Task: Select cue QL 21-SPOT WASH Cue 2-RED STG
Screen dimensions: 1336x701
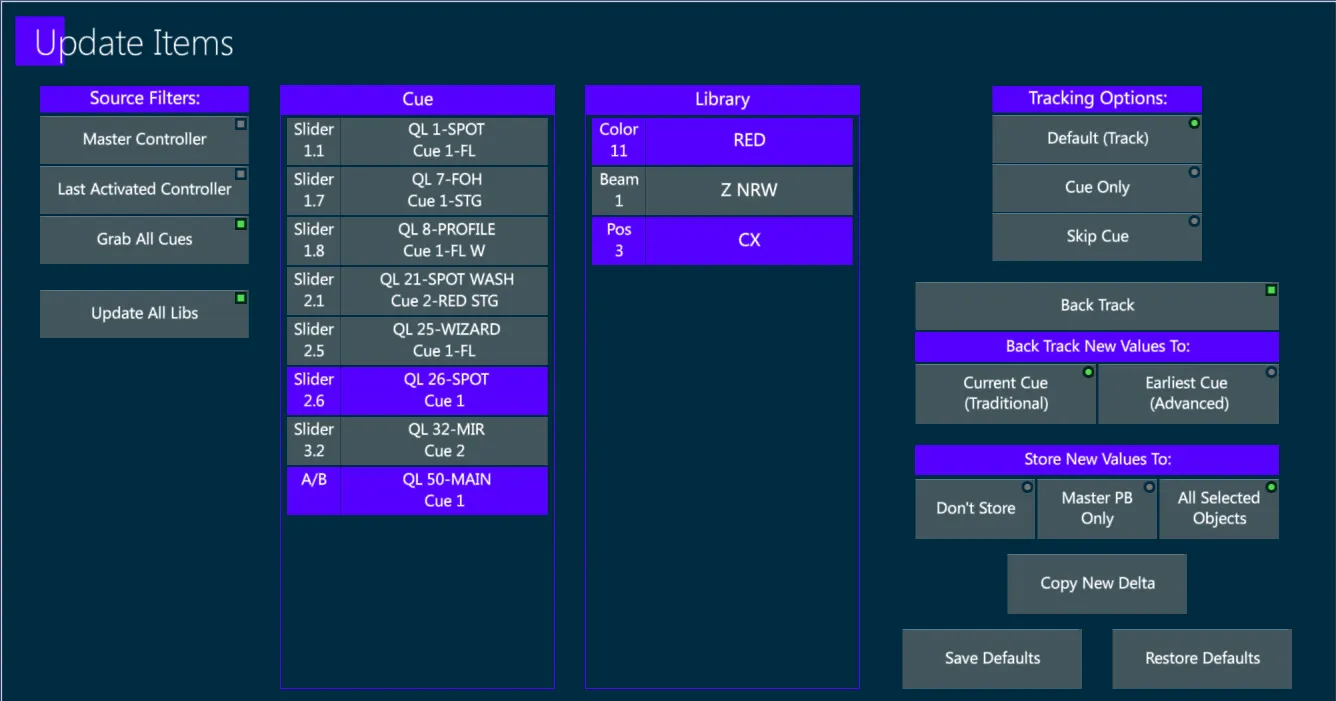Action: 444,291
